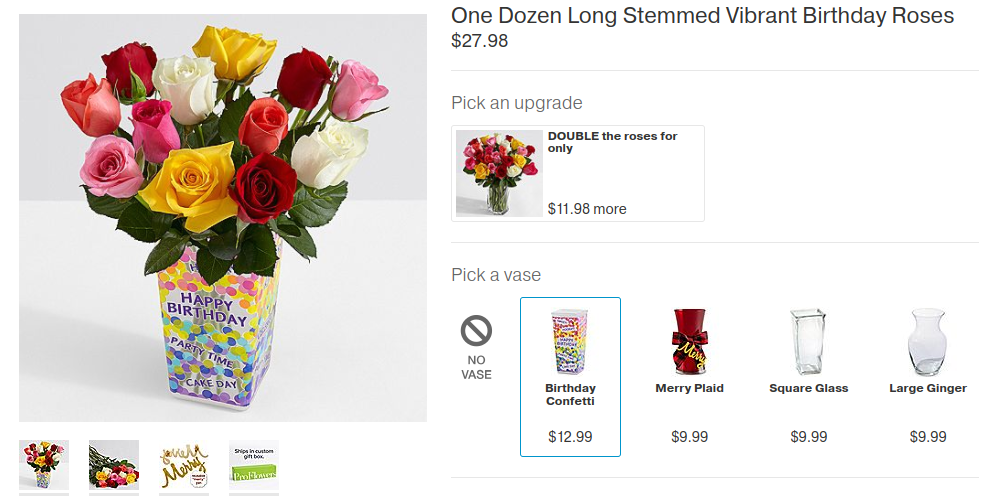The height and width of the screenshot is (501, 997).
Task: Click the product title heading
Action: pos(702,16)
